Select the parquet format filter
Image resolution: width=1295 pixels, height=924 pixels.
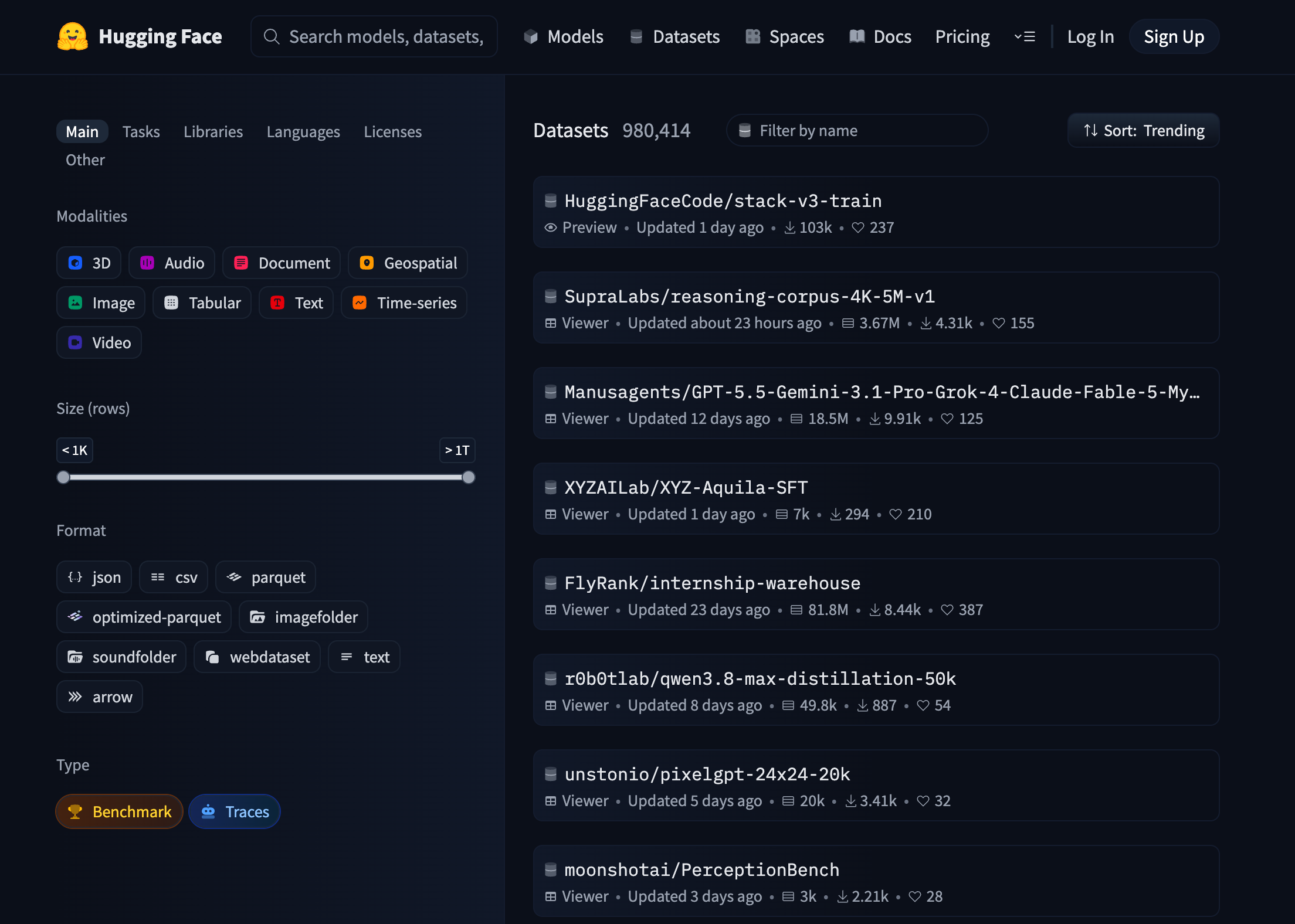click(x=266, y=577)
